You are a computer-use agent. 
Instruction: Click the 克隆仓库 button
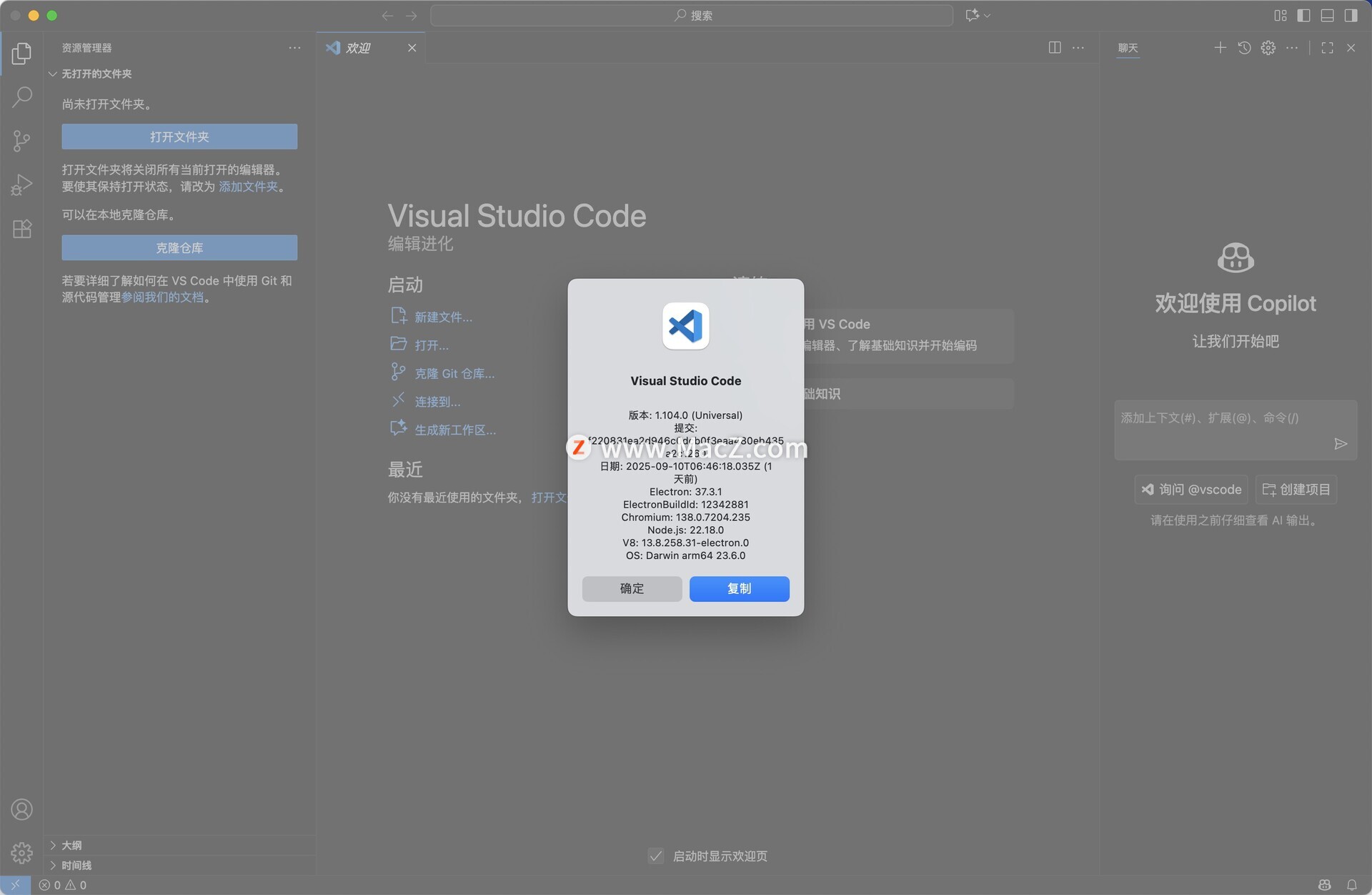point(179,247)
